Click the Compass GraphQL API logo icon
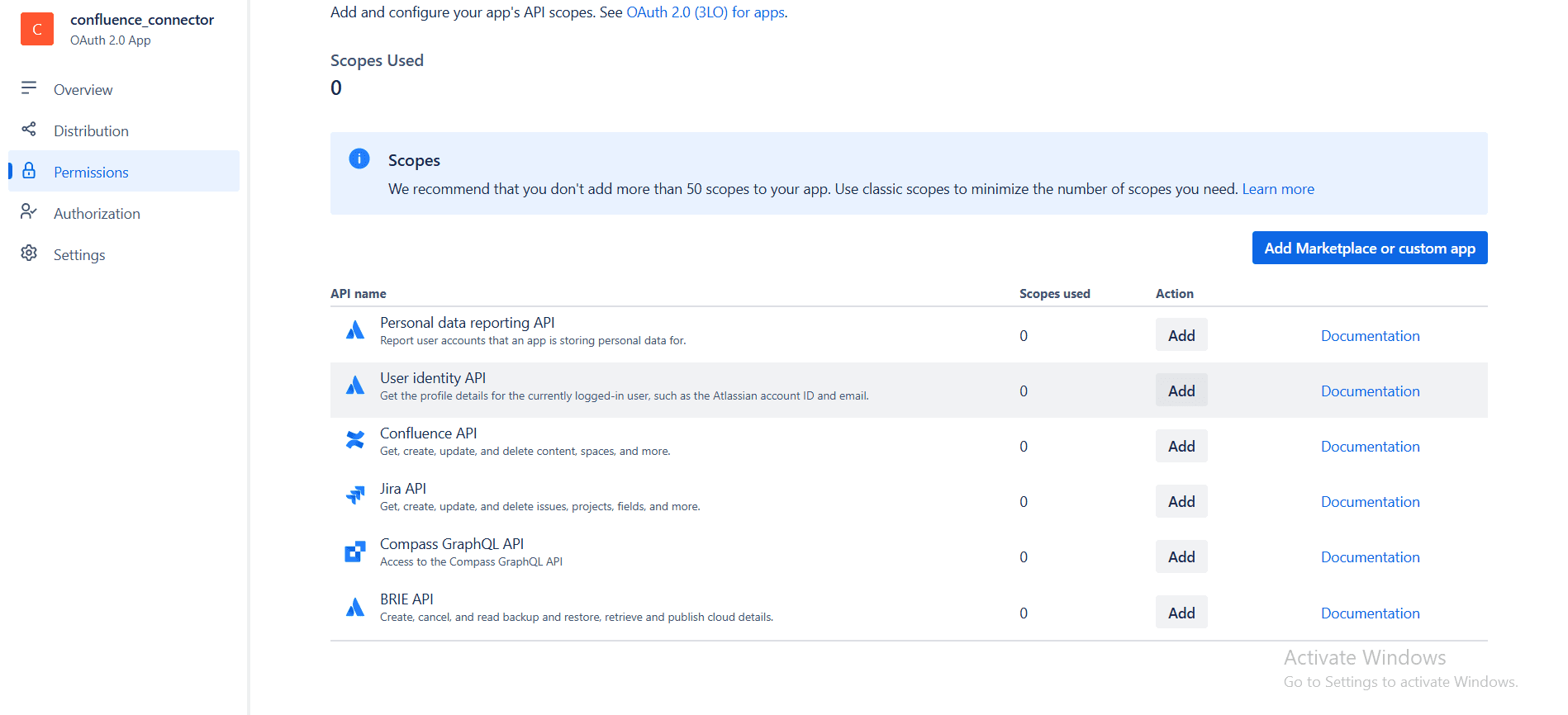The height and width of the screenshot is (715, 1568). point(355,552)
